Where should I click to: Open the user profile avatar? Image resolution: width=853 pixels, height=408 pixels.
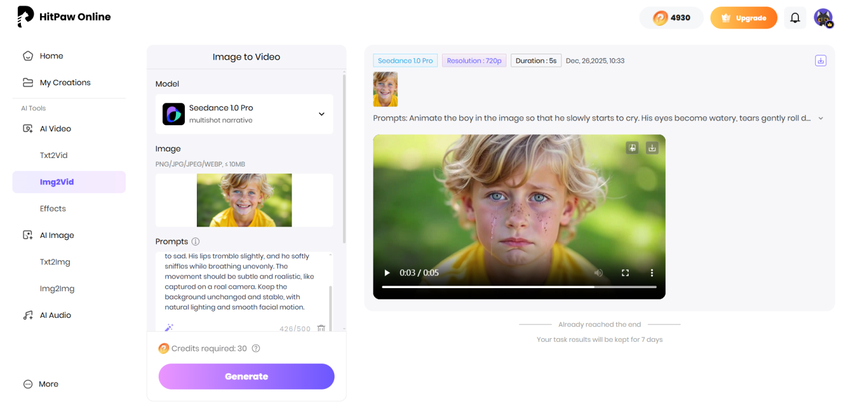tap(823, 18)
